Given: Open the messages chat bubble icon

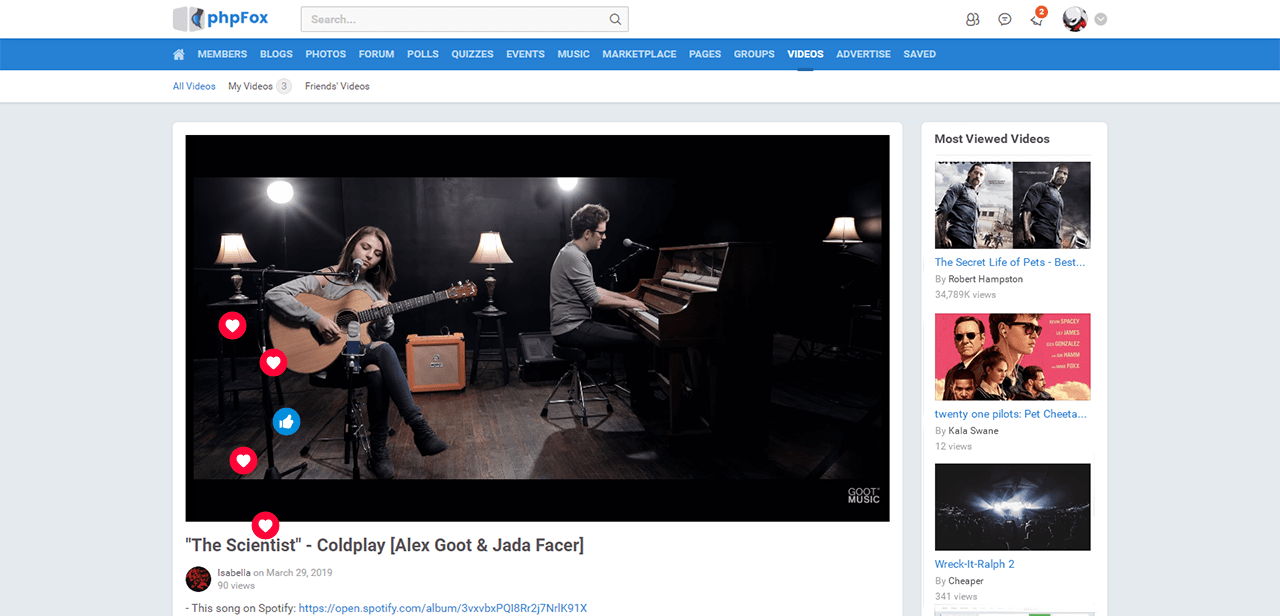Looking at the screenshot, I should point(1005,19).
